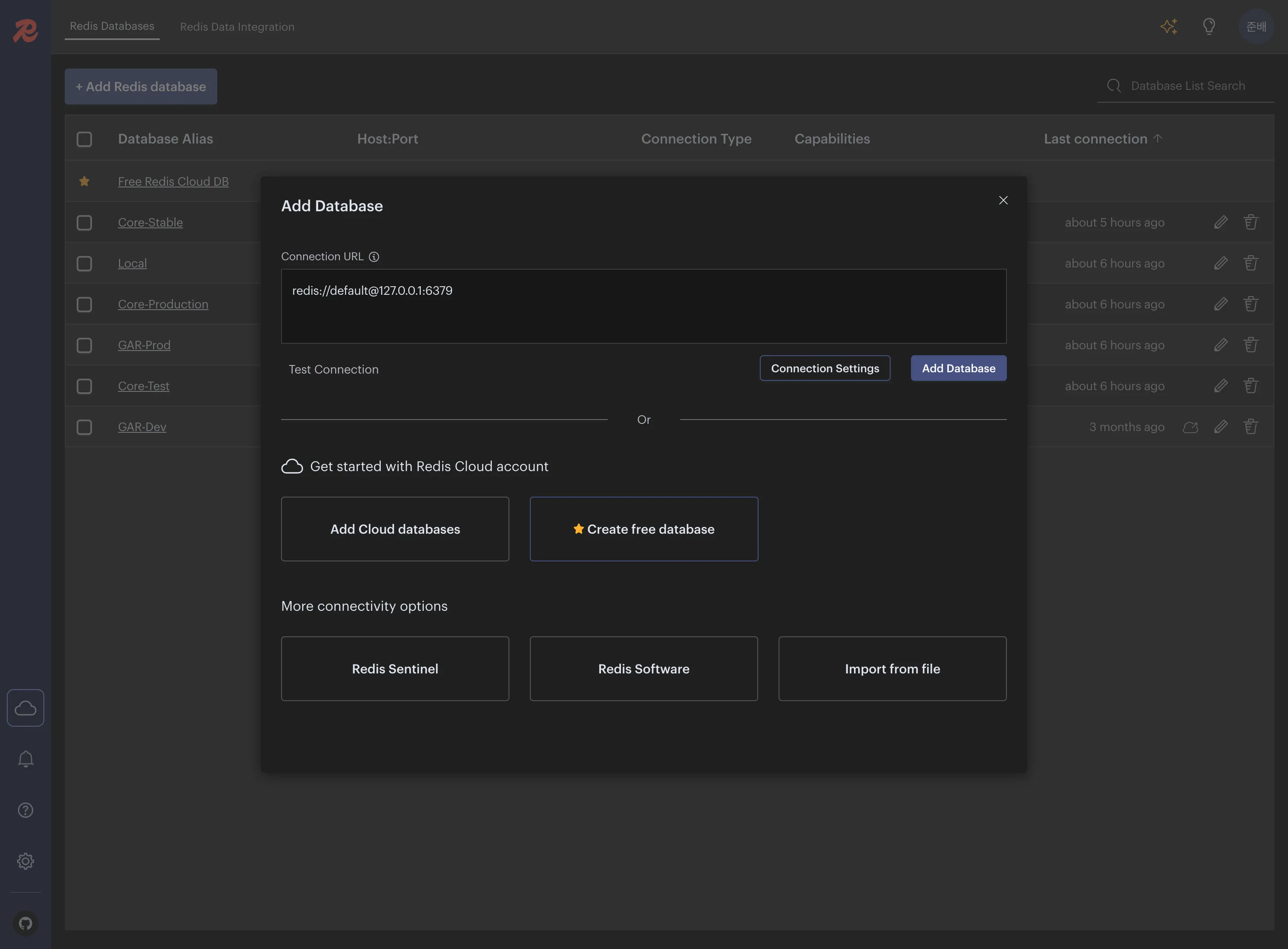This screenshot has width=1288, height=949.
Task: Open the insights lightbulb icon
Action: [x=1209, y=26]
